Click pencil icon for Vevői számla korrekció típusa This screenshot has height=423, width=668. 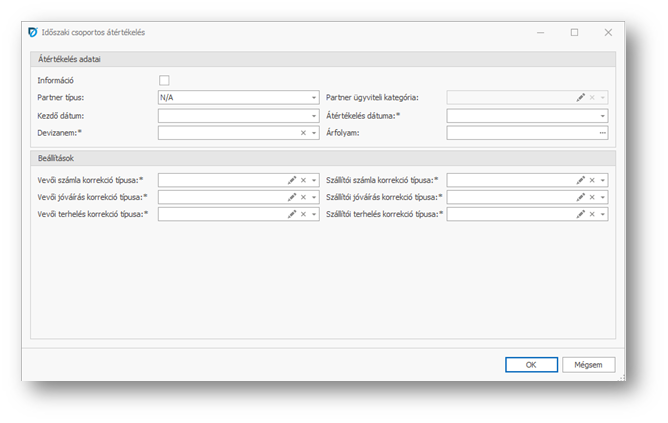click(292, 180)
